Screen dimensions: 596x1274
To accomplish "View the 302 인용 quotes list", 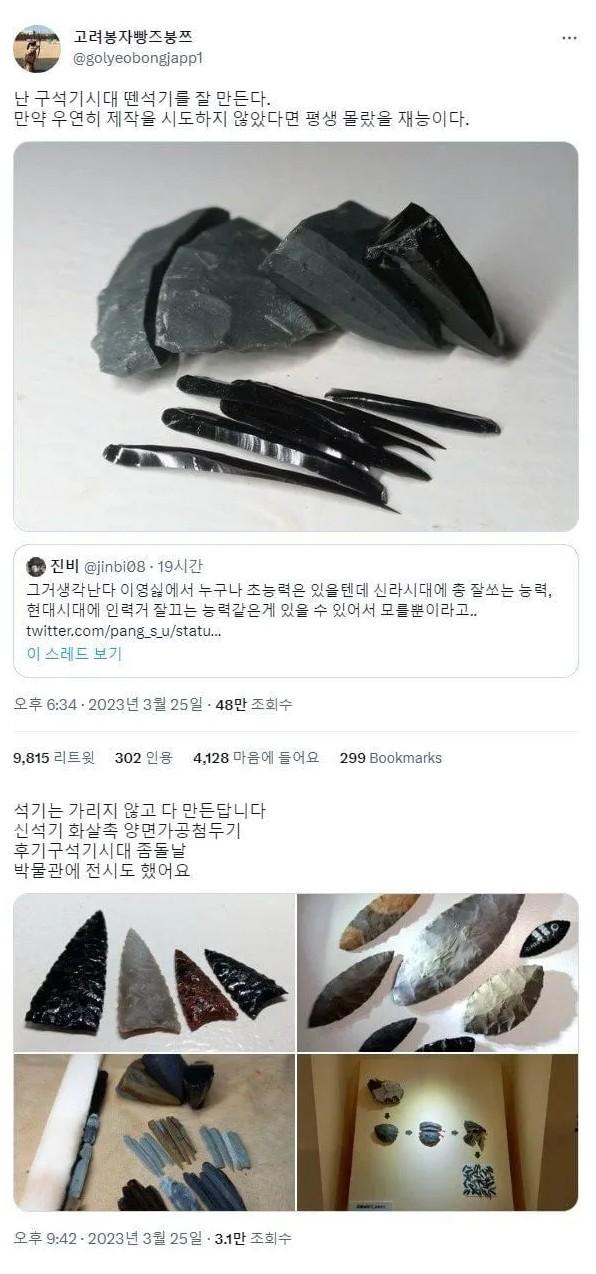I will coord(143,758).
